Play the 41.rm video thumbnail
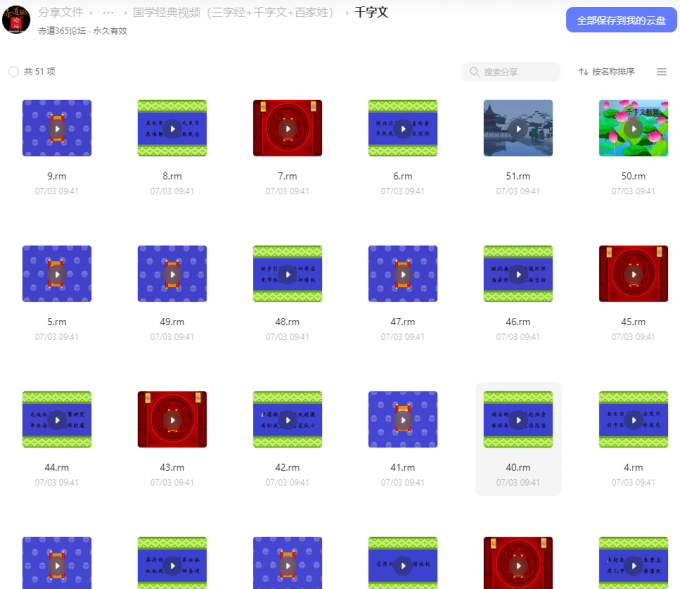Viewport: 680px width, 589px height. pos(403,420)
